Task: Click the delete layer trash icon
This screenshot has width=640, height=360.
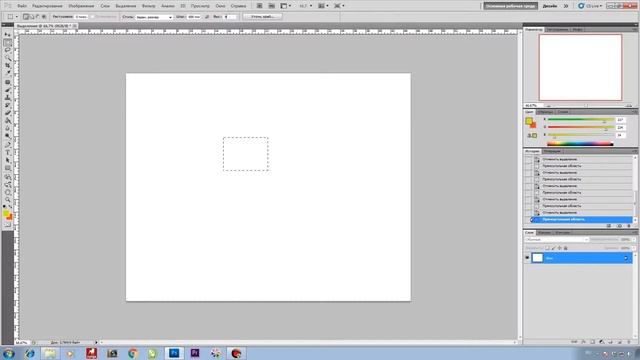Action: (629, 342)
